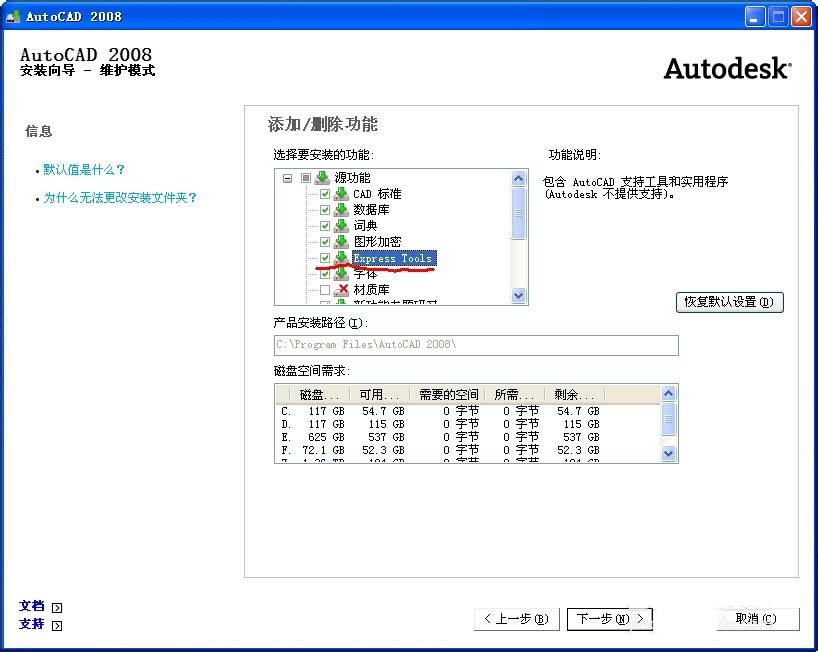
Task: Click the Autodesk logo
Action: 728,68
